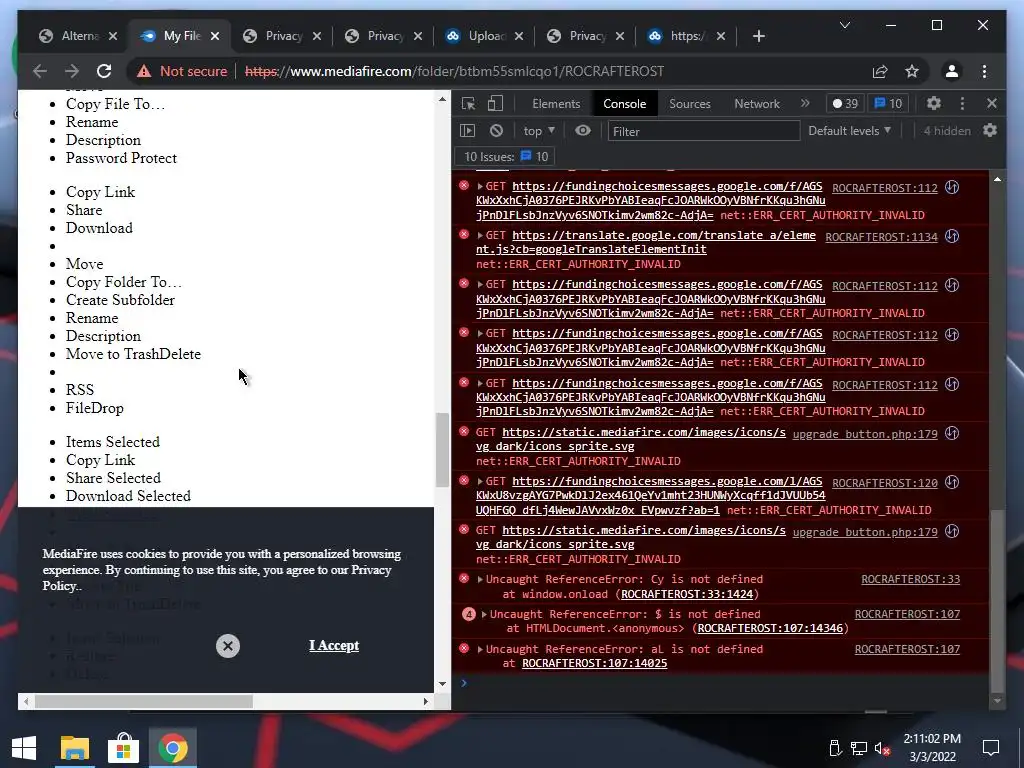Click the MediaFire URL in the address bar

[455, 71]
